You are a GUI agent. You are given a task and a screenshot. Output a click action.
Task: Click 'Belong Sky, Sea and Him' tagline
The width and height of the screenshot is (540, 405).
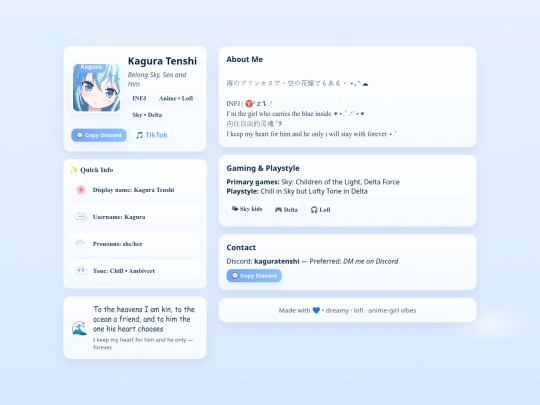point(157,79)
